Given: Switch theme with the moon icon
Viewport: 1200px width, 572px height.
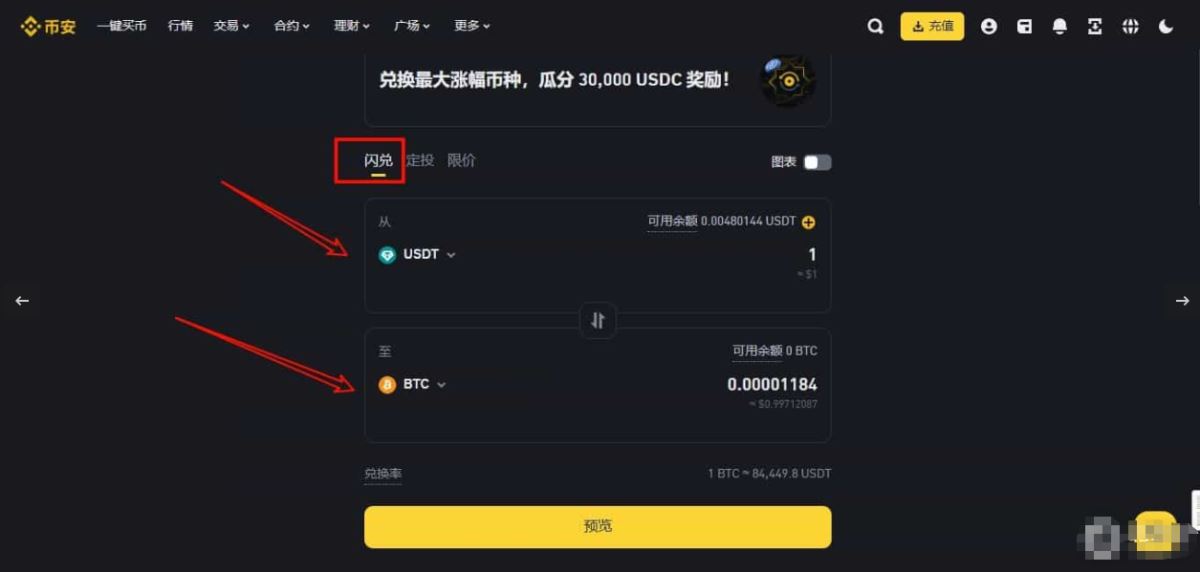Looking at the screenshot, I should (x=1166, y=27).
